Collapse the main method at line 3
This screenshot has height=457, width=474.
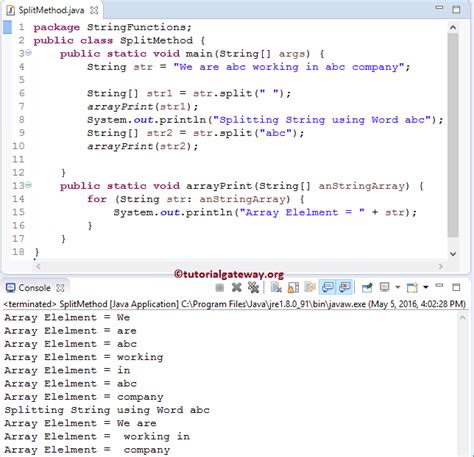29,53
